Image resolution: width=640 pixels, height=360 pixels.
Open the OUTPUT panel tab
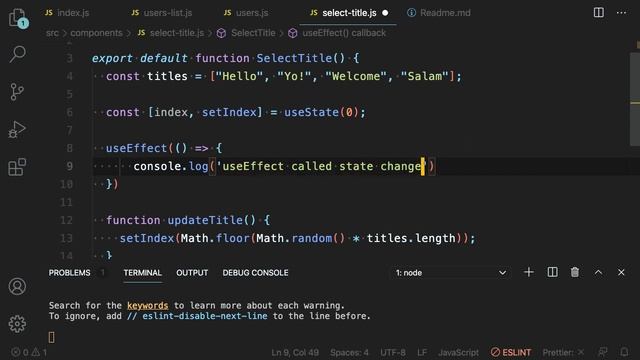[x=192, y=273]
